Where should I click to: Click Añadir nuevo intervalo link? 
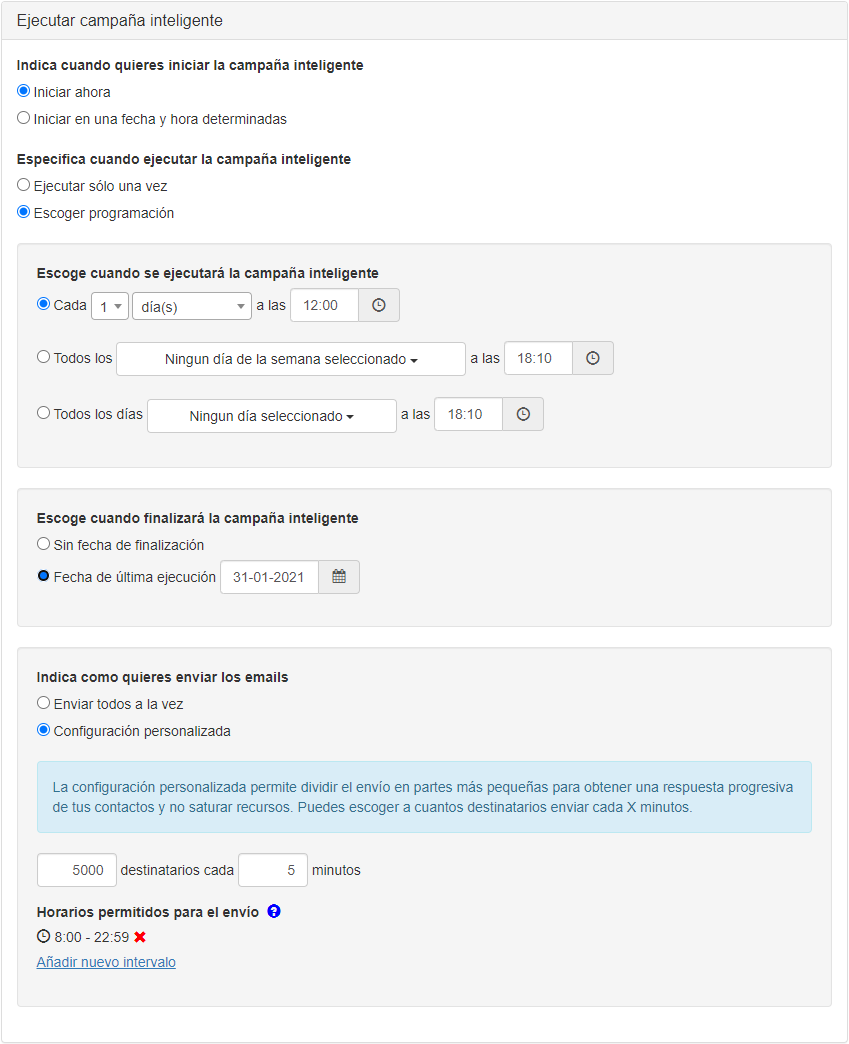pyautogui.click(x=106, y=962)
